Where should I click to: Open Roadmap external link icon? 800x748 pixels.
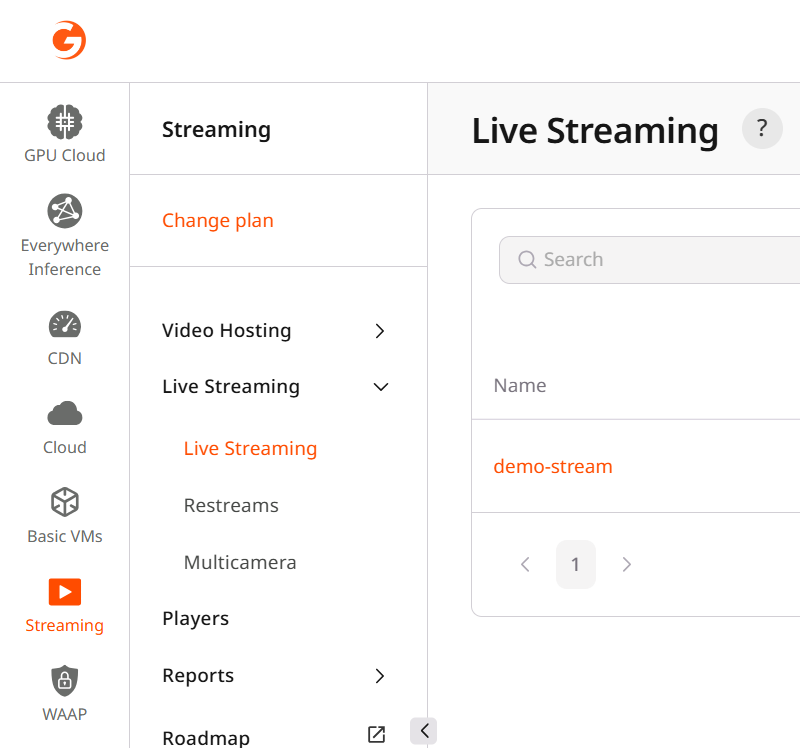(377, 735)
